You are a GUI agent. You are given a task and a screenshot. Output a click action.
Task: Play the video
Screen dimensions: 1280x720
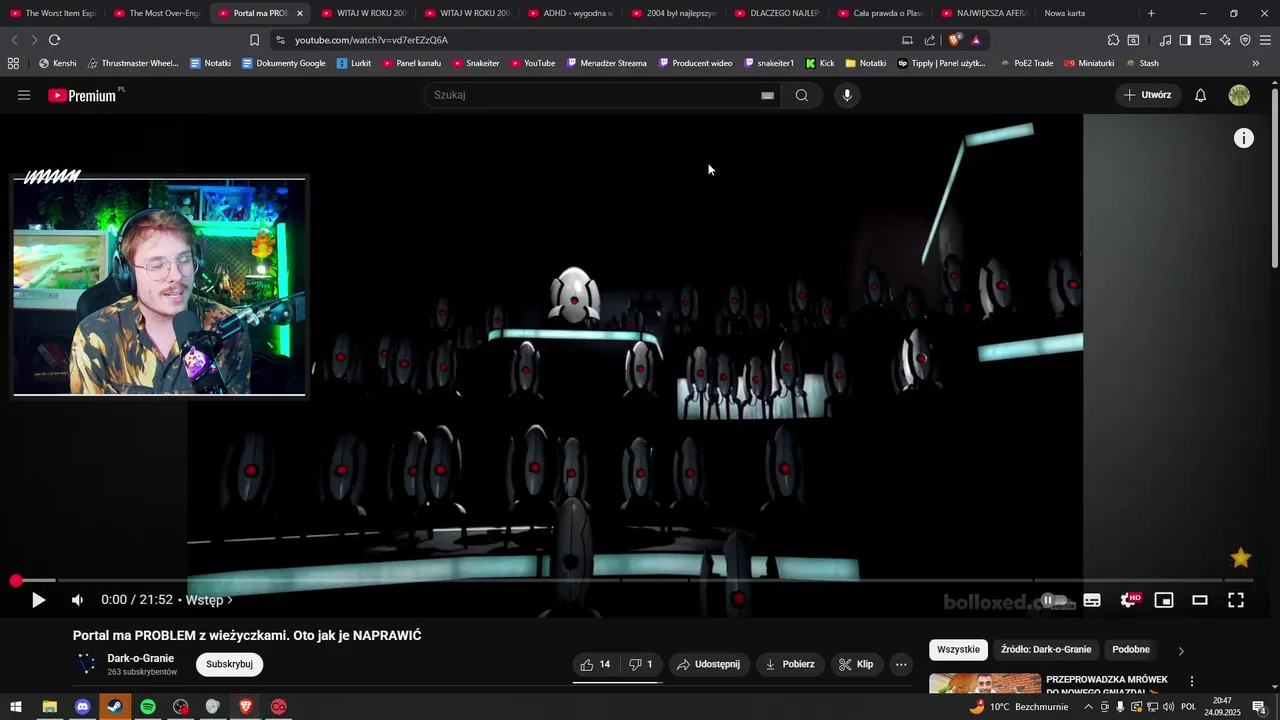(x=38, y=600)
